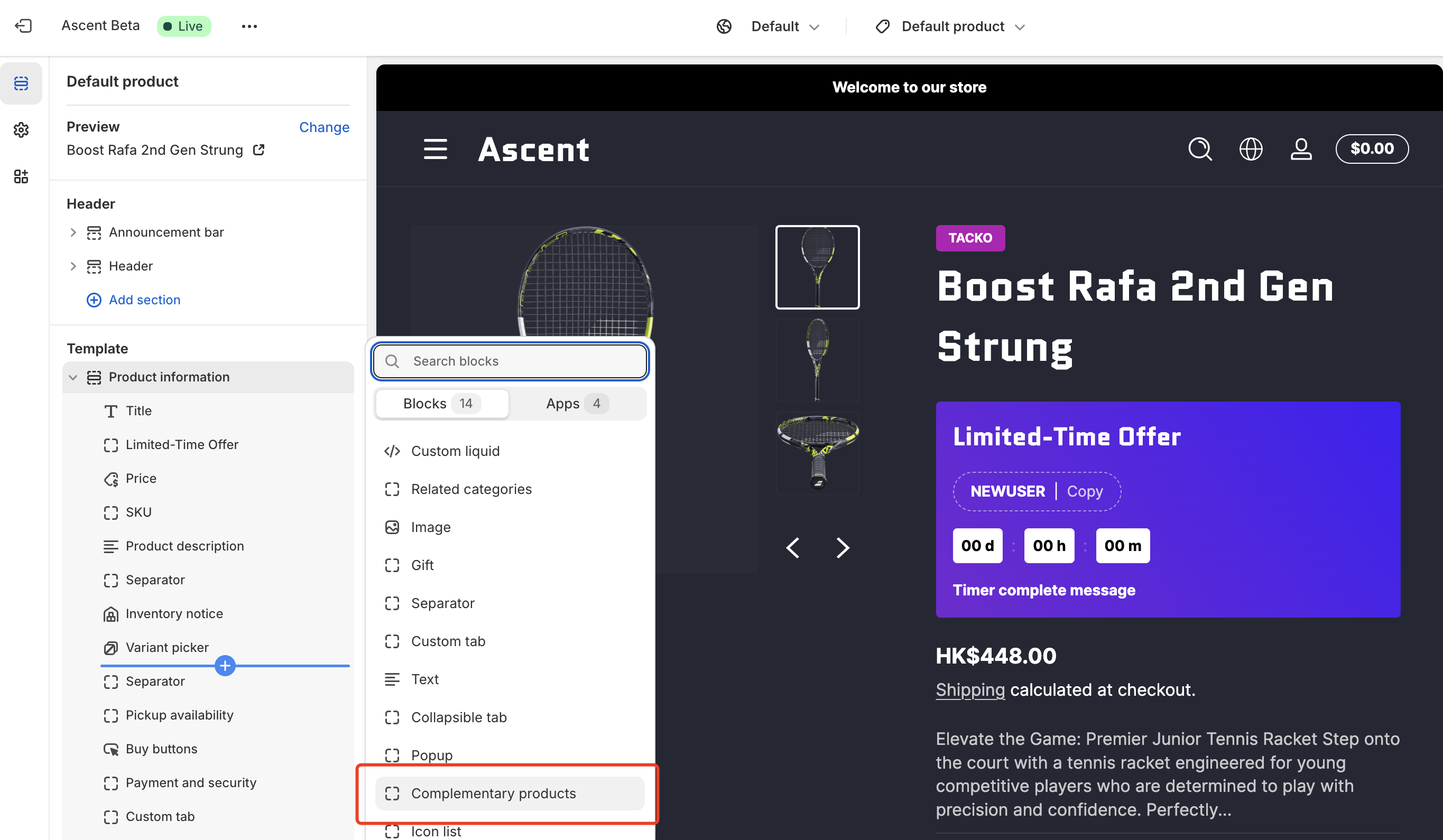
Task: Click the store search magnifier icon
Action: coord(1200,150)
